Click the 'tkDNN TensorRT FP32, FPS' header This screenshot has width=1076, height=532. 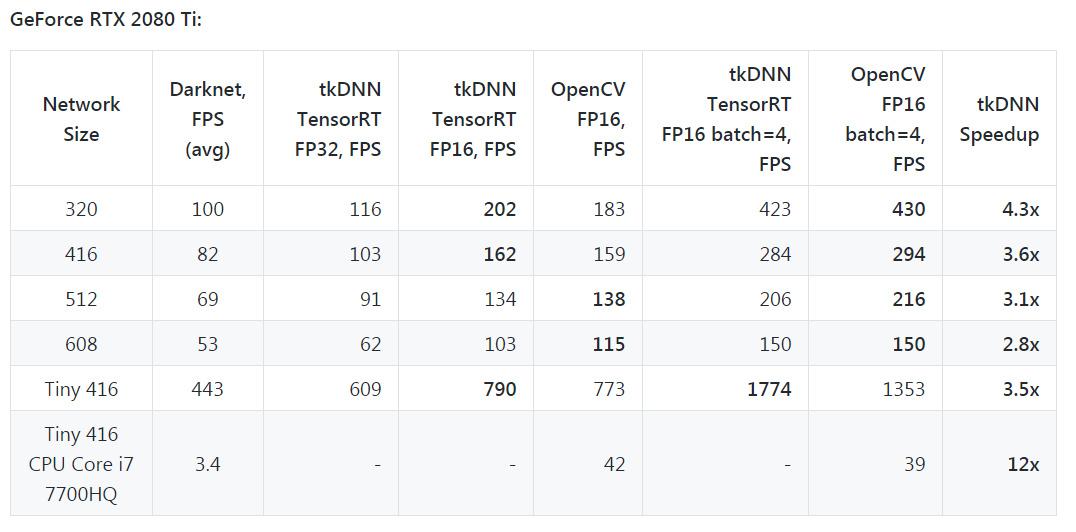(339, 119)
